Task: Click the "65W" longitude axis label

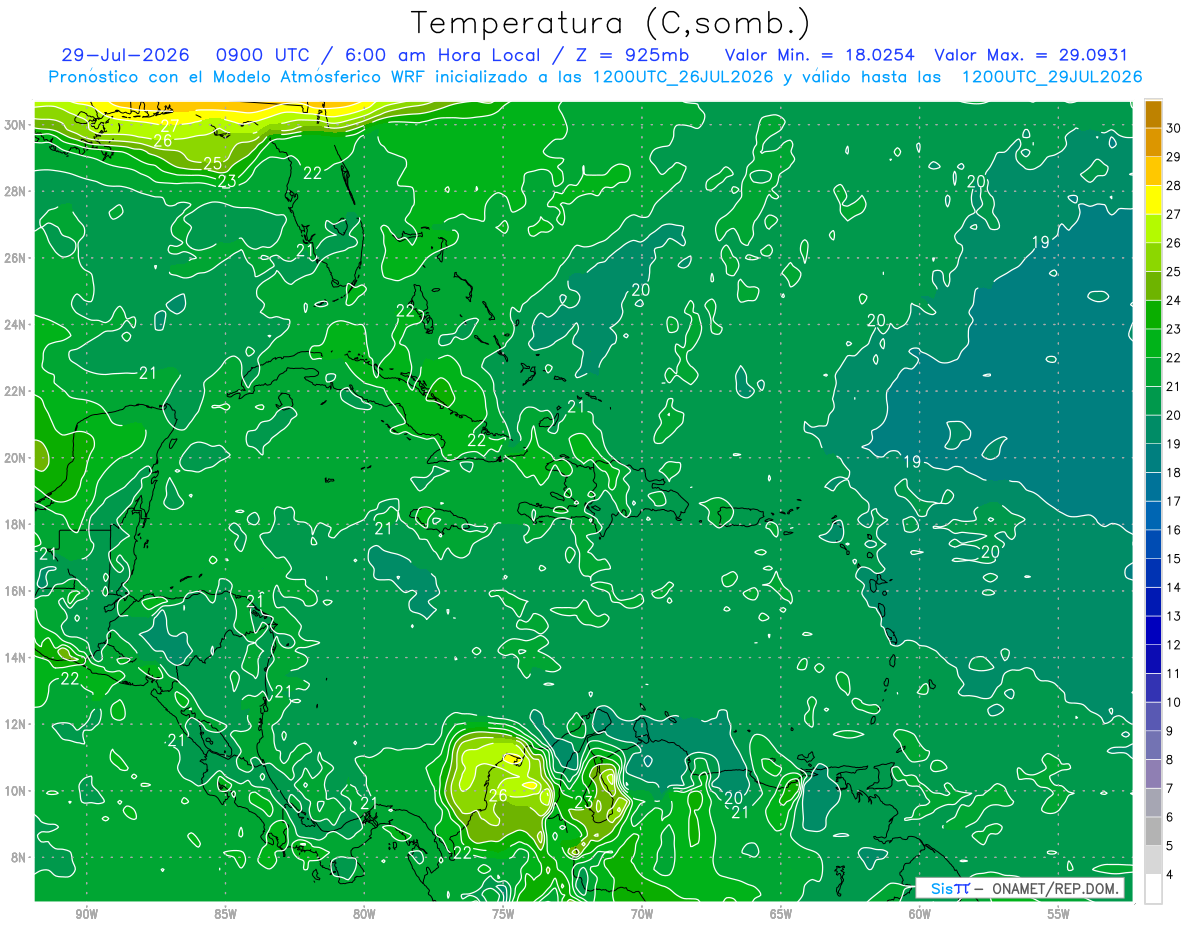Action: click(x=781, y=914)
